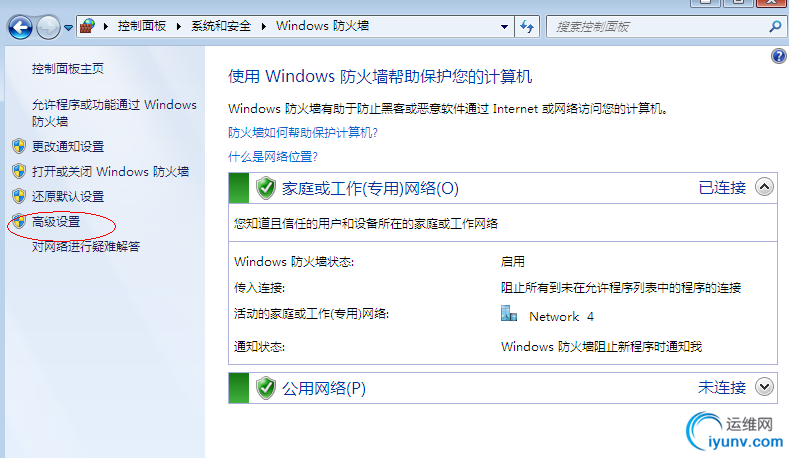Open 对网络进行疑难解答 link
This screenshot has width=789, height=458.
pyautogui.click(x=86, y=247)
